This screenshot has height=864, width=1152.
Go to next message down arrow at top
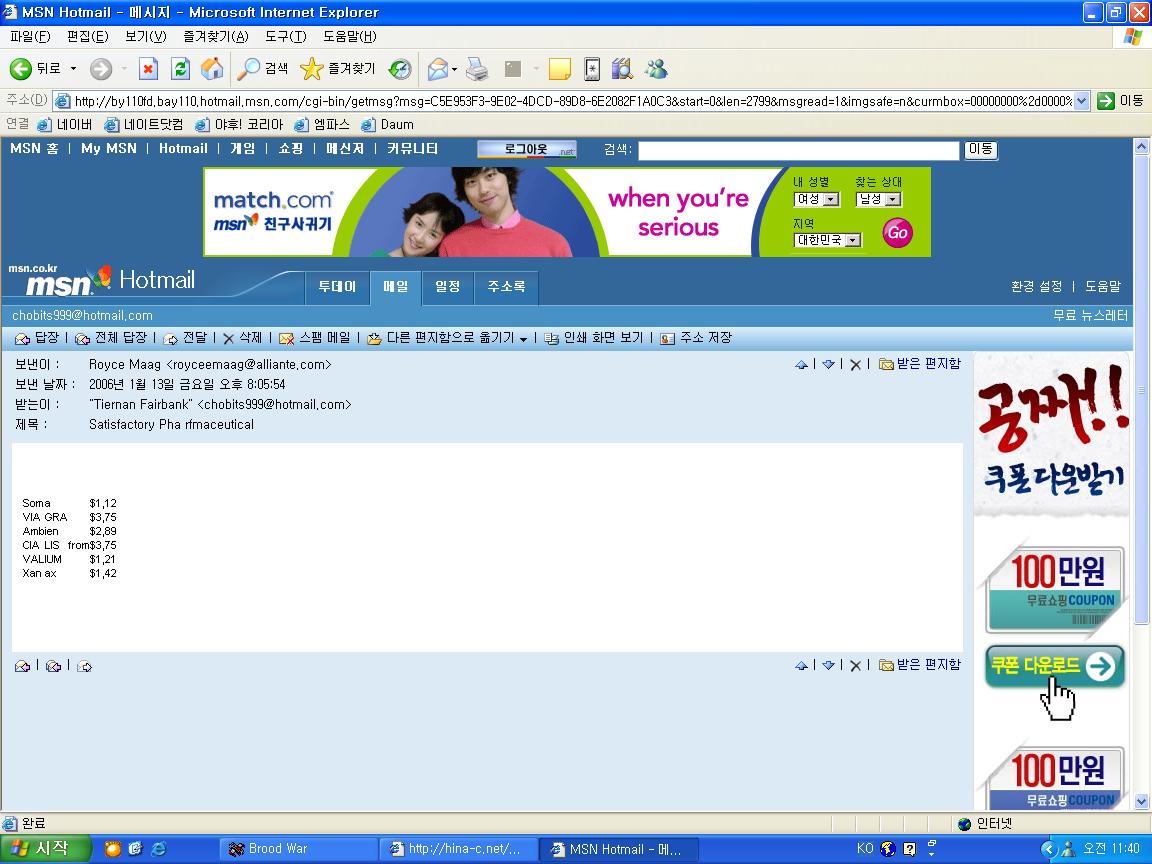click(829, 364)
